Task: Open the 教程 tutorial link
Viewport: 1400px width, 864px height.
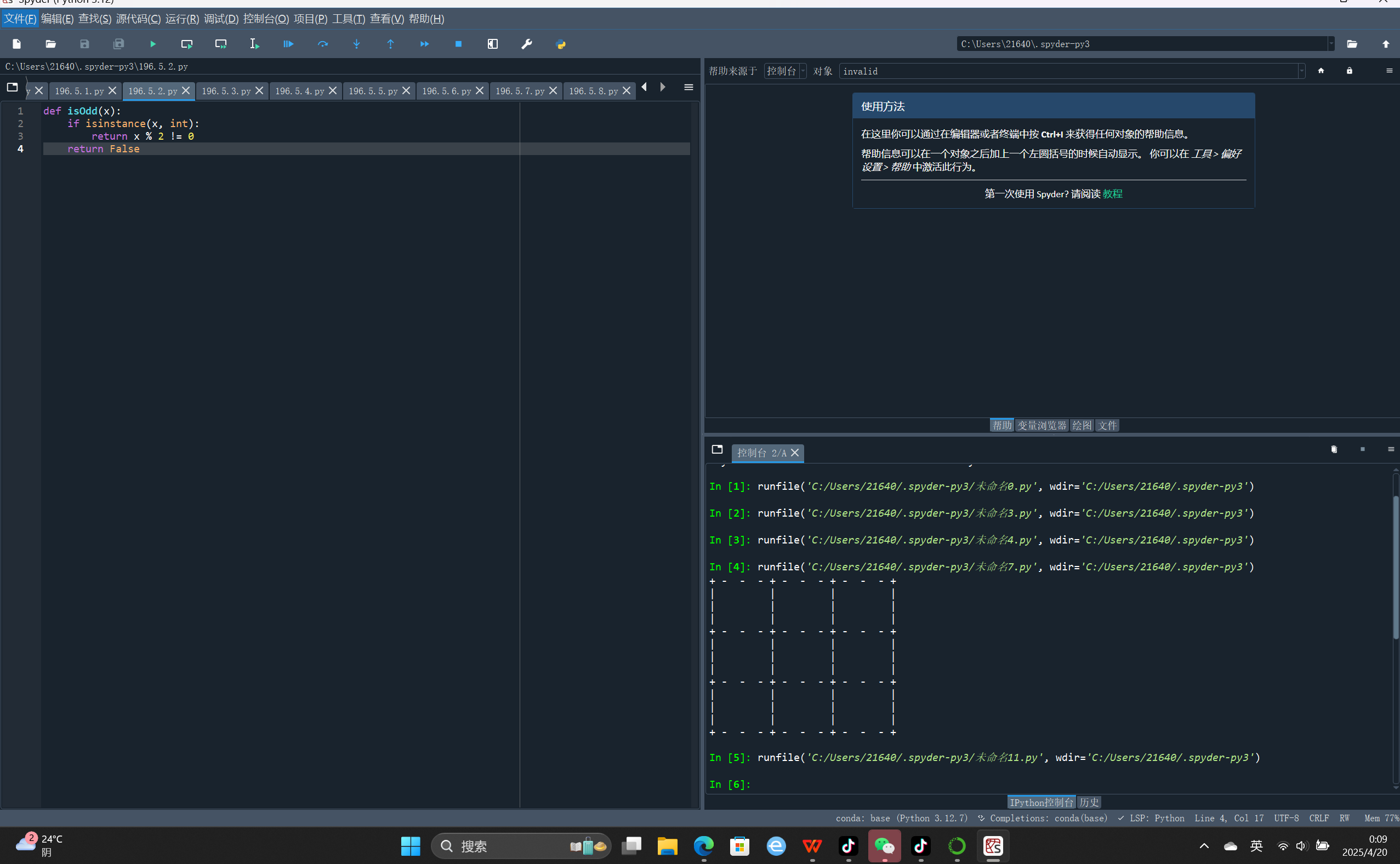Action: 1112,194
